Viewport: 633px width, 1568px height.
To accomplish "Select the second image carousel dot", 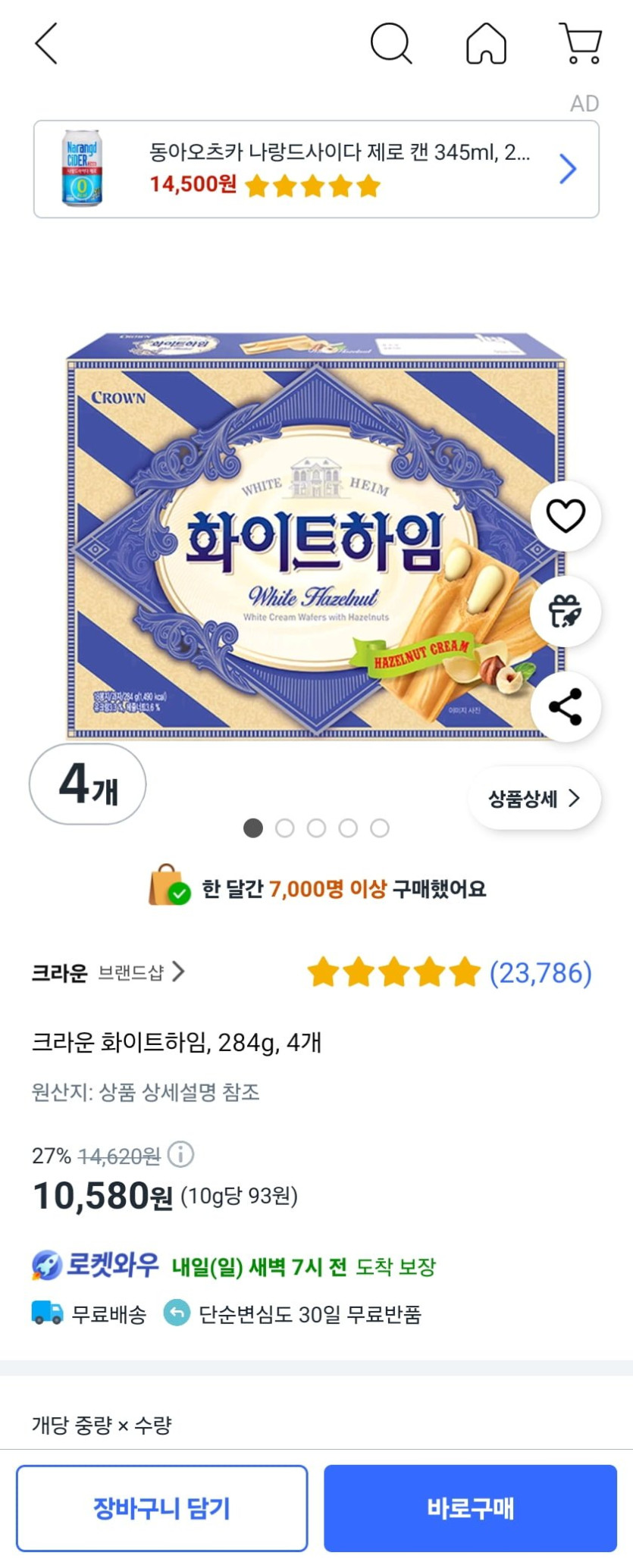I will coord(285,828).
